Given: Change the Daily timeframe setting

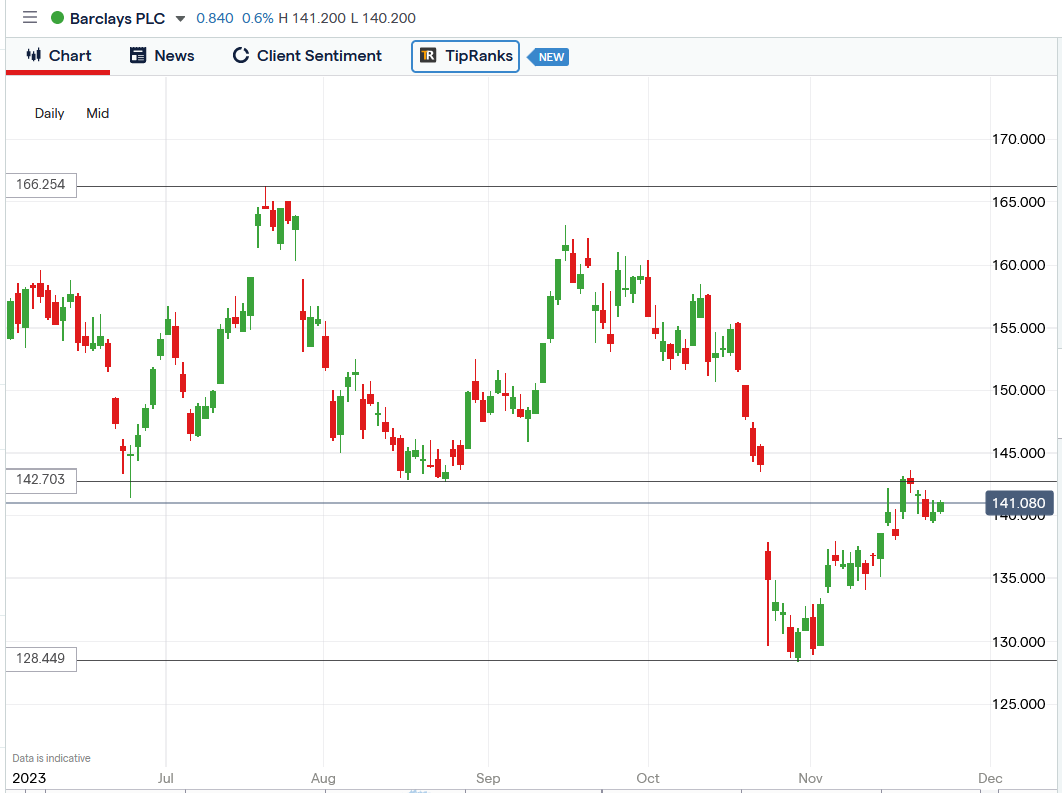Looking at the screenshot, I should click(x=49, y=113).
